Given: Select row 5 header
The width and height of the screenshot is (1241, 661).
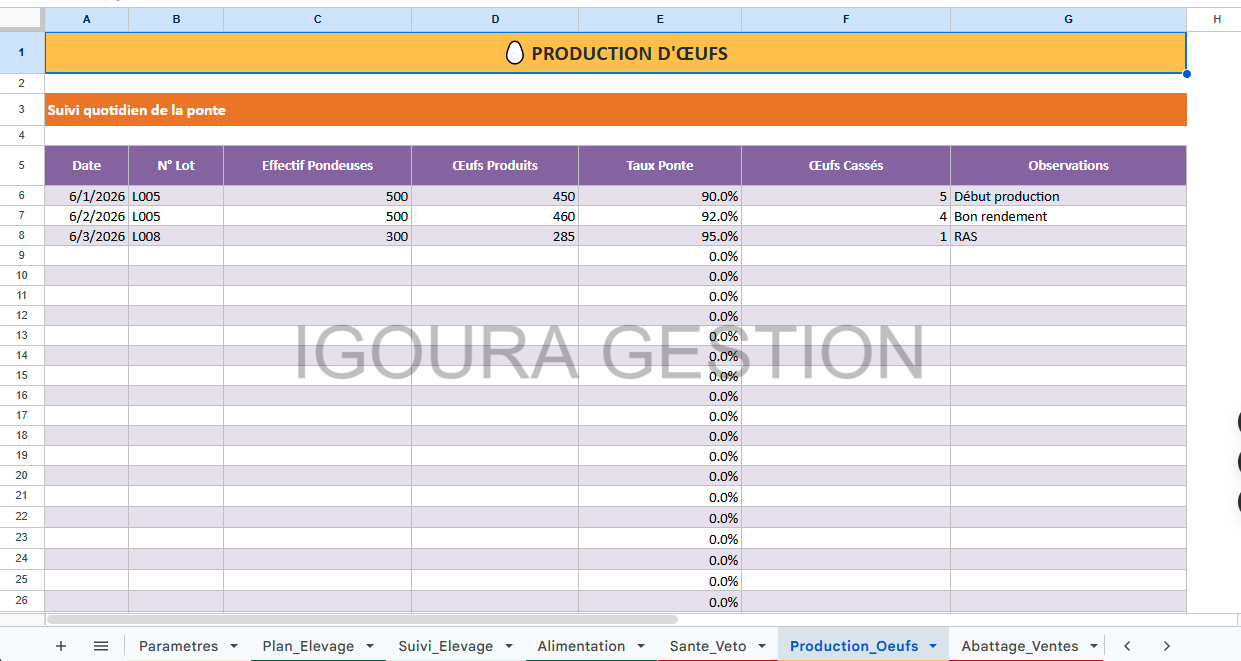Looking at the screenshot, I should pos(22,165).
